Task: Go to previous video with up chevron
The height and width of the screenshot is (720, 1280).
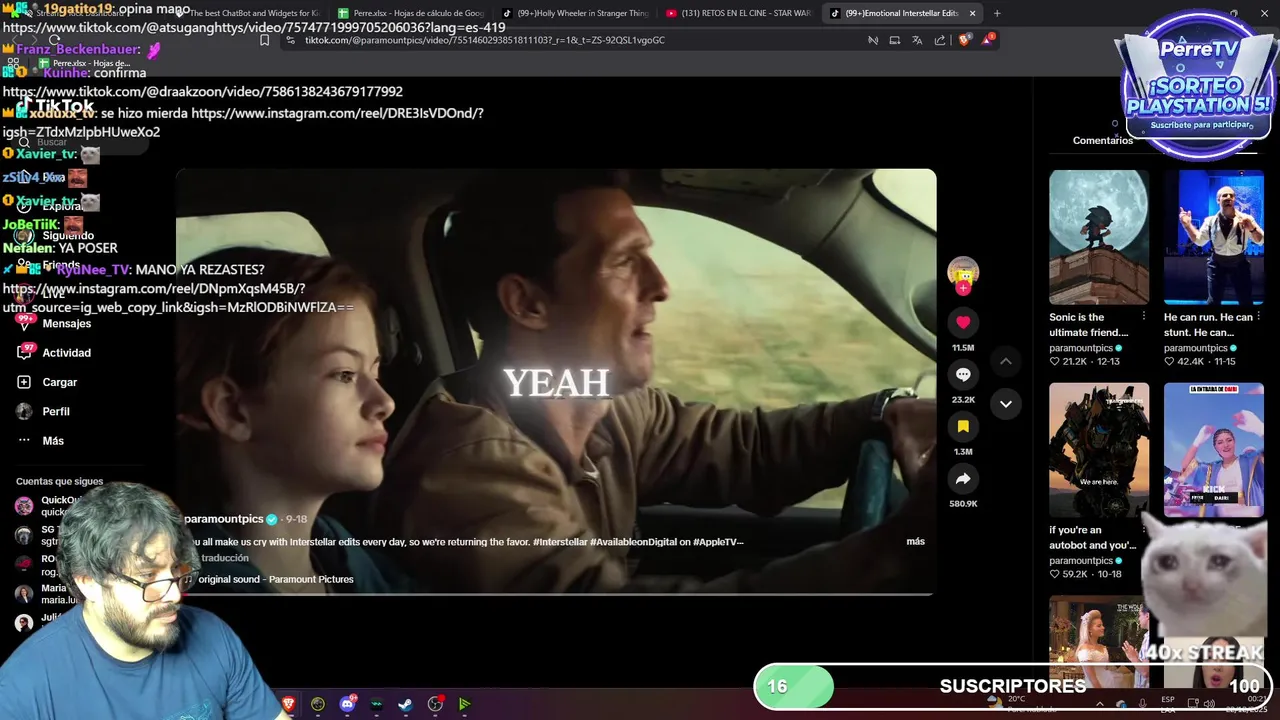Action: [x=1006, y=361]
